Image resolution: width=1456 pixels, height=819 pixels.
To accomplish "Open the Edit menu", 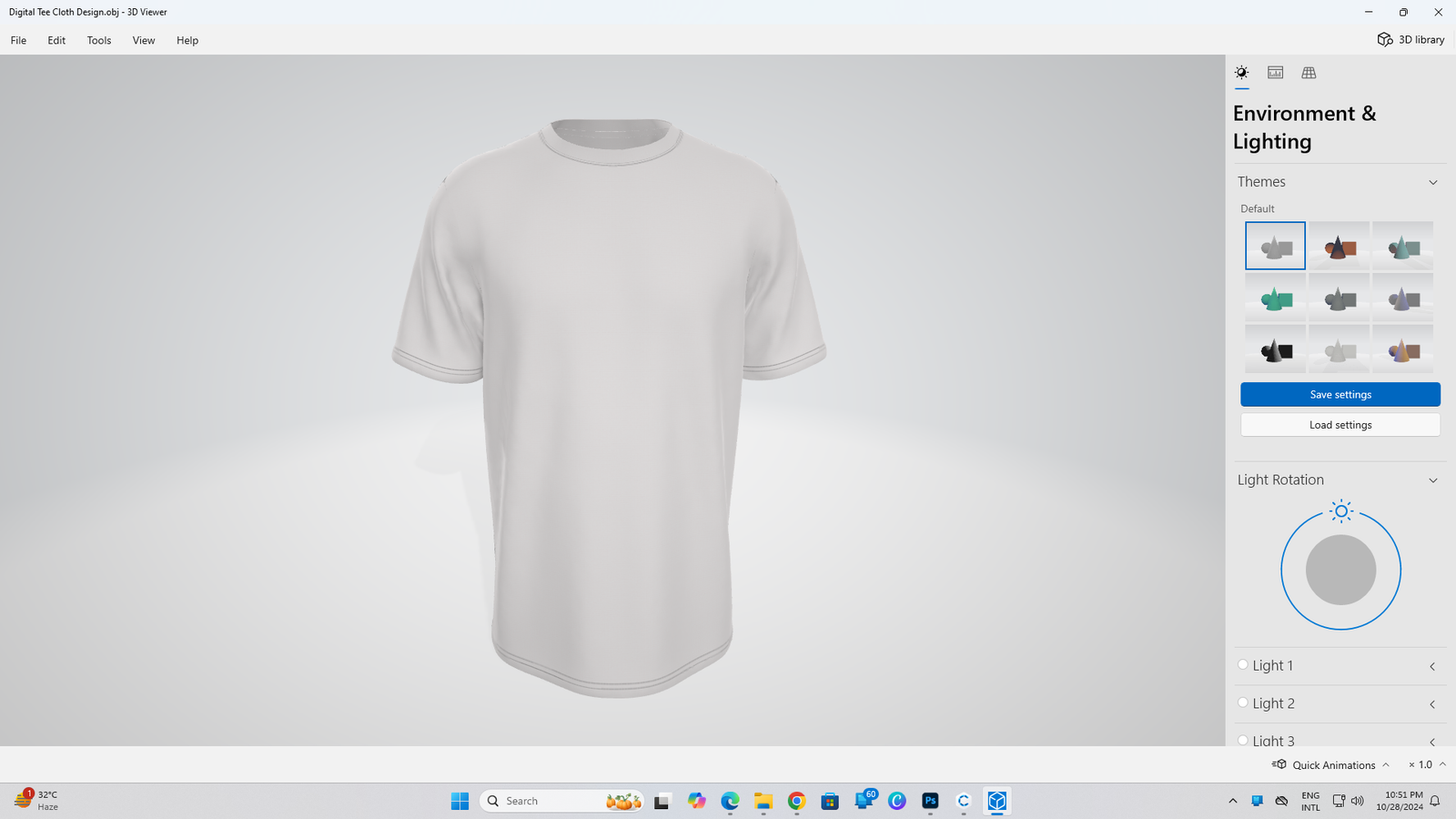I will (x=56, y=40).
